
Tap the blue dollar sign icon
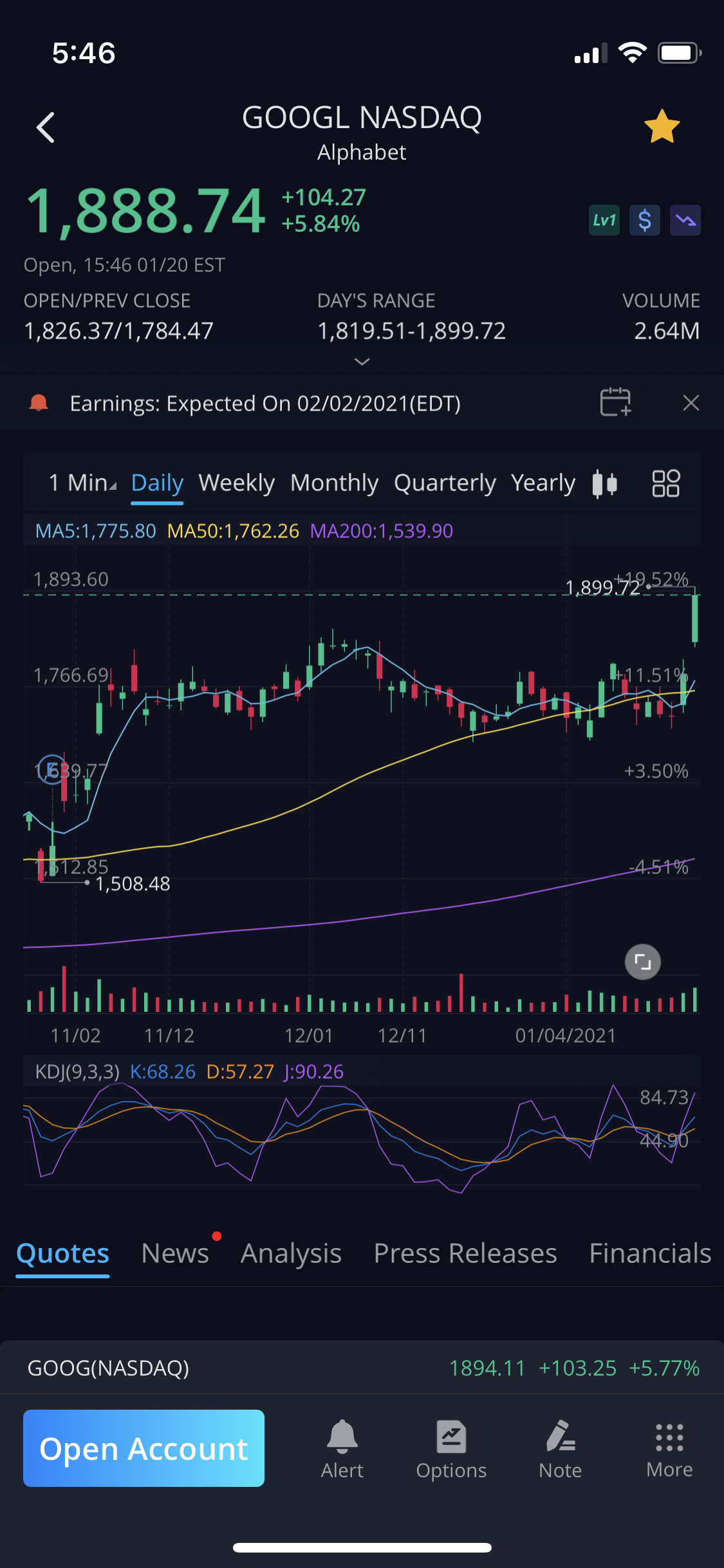click(644, 221)
